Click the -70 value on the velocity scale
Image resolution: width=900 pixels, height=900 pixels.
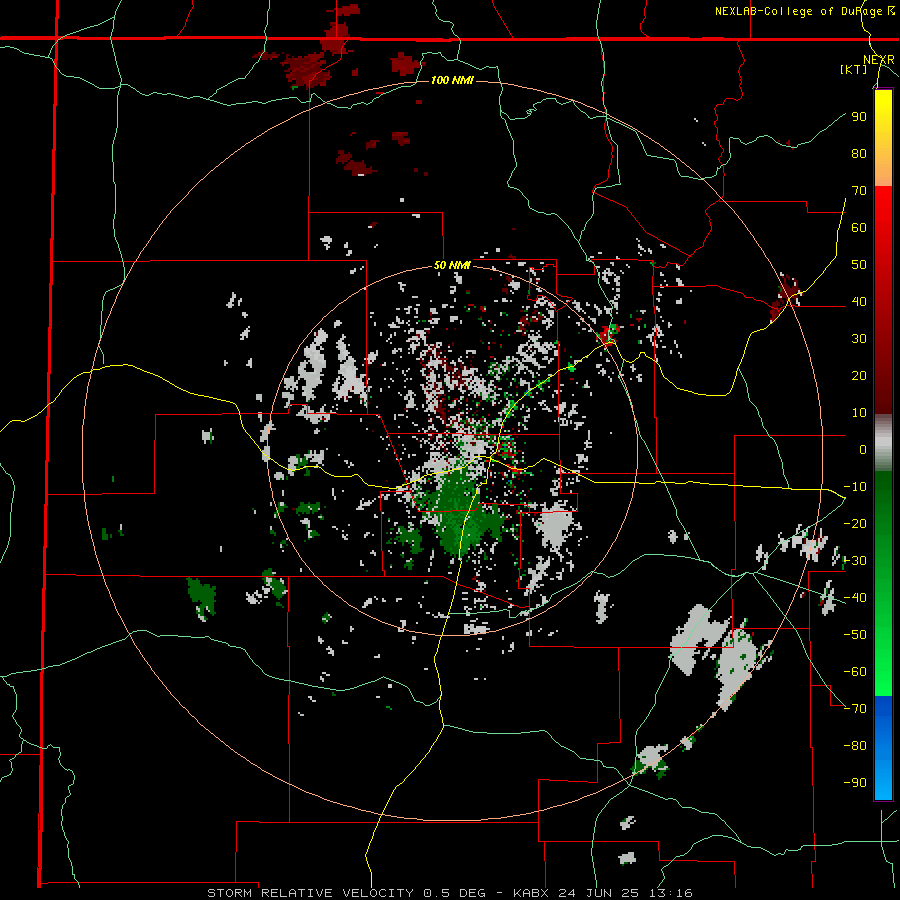855,708
